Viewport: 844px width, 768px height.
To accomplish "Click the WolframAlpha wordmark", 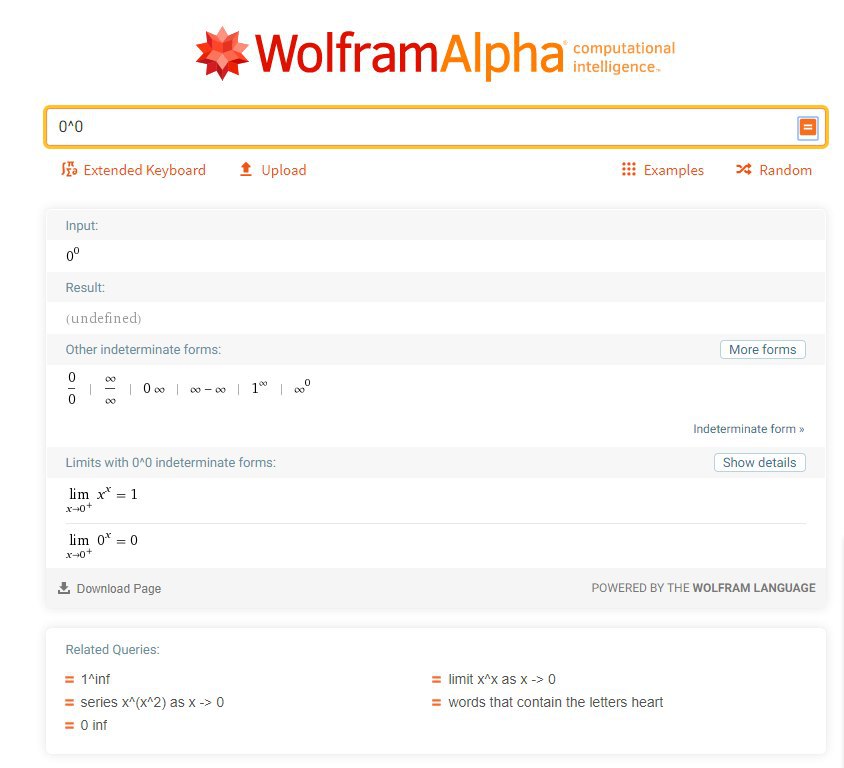I will point(410,54).
